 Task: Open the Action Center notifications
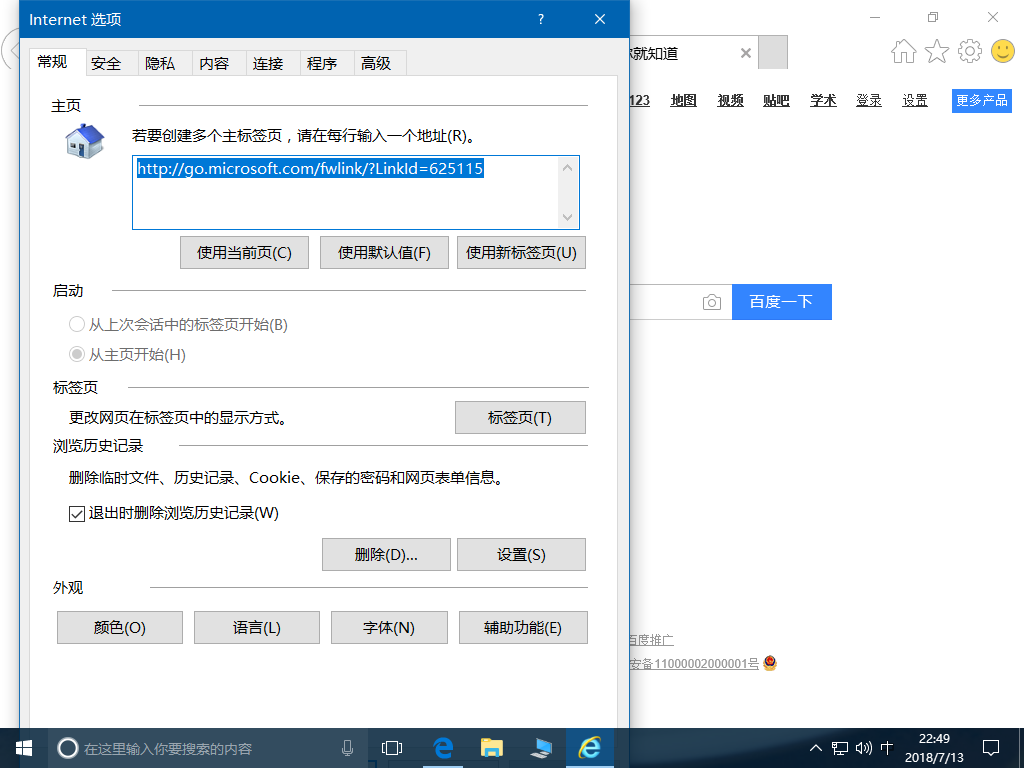991,748
